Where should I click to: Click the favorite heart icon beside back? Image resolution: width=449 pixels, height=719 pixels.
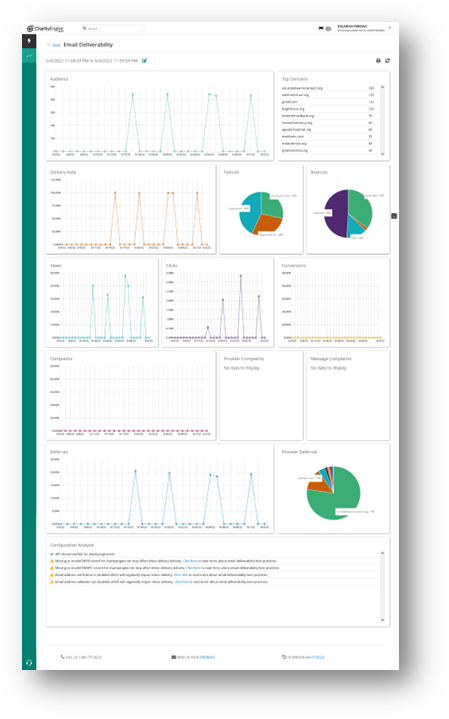[x=49, y=45]
